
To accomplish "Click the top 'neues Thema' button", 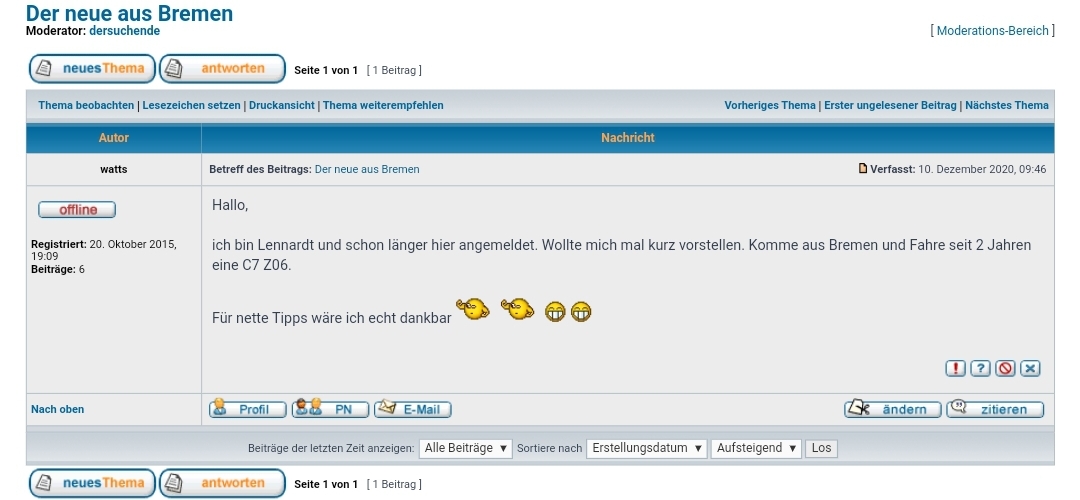I will pos(92,69).
